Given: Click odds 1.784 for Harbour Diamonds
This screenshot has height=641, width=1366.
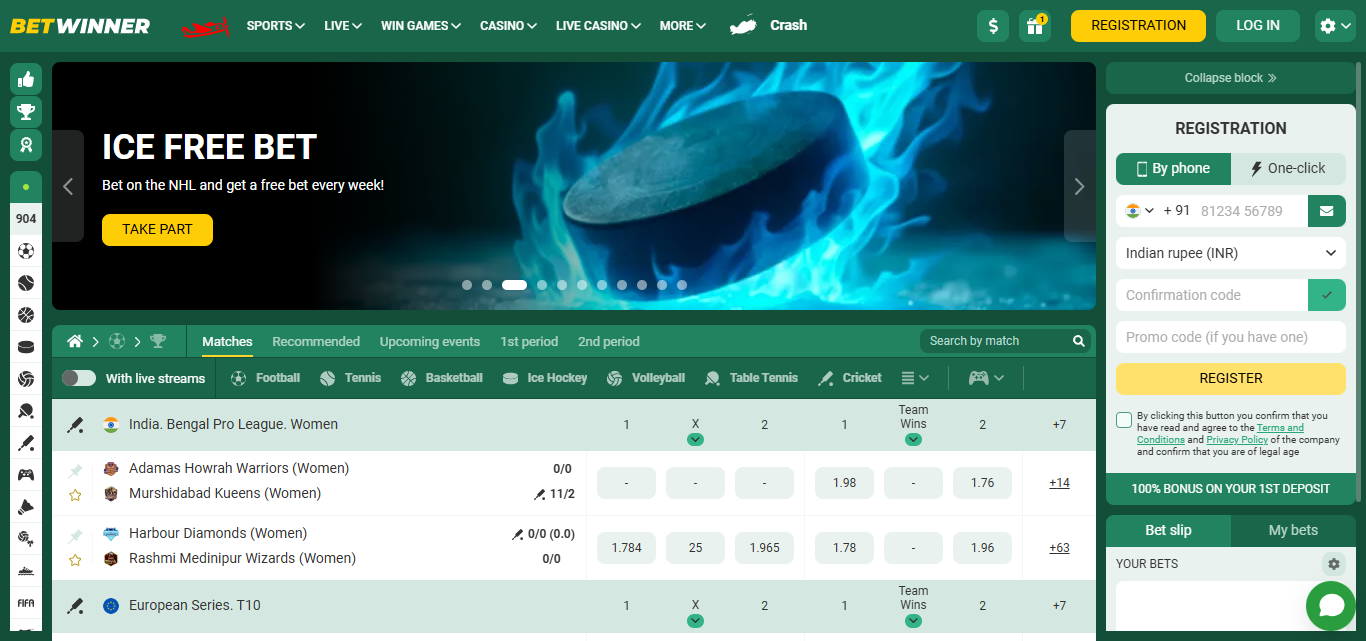Looking at the screenshot, I should coord(626,548).
